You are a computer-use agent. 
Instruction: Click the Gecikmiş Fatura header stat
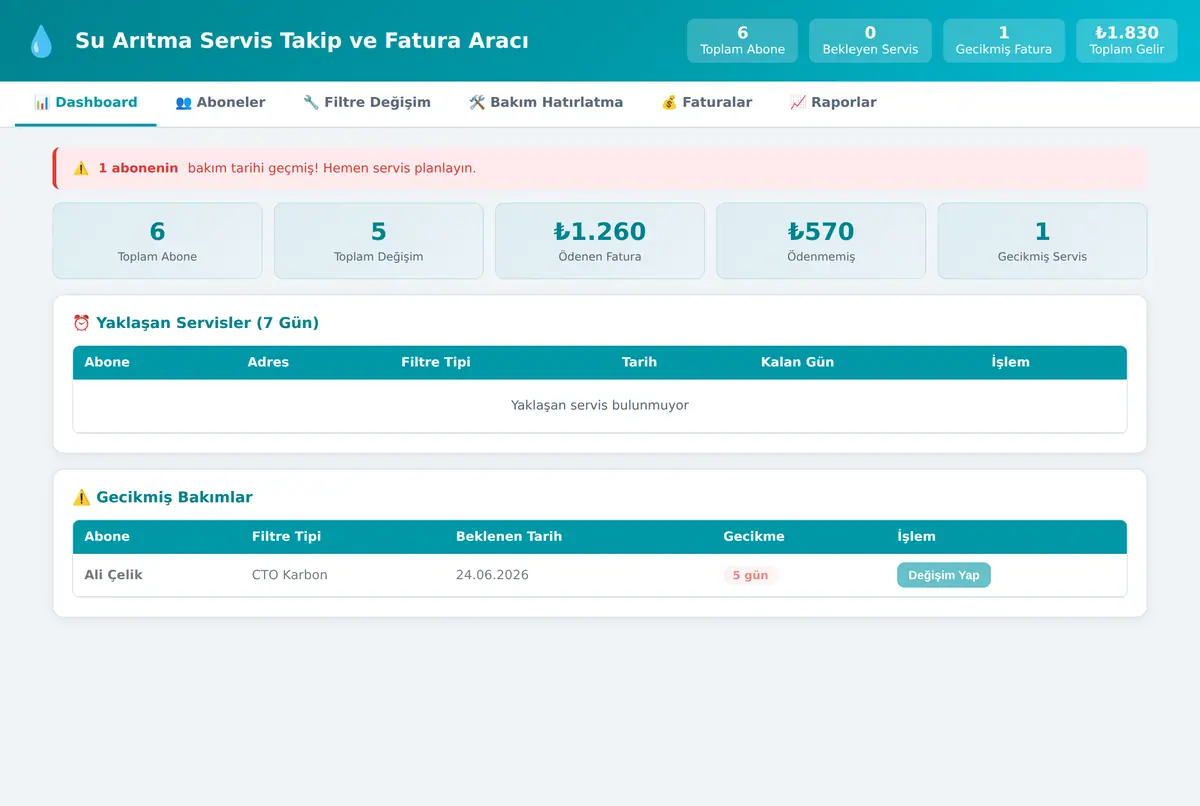[1004, 41]
